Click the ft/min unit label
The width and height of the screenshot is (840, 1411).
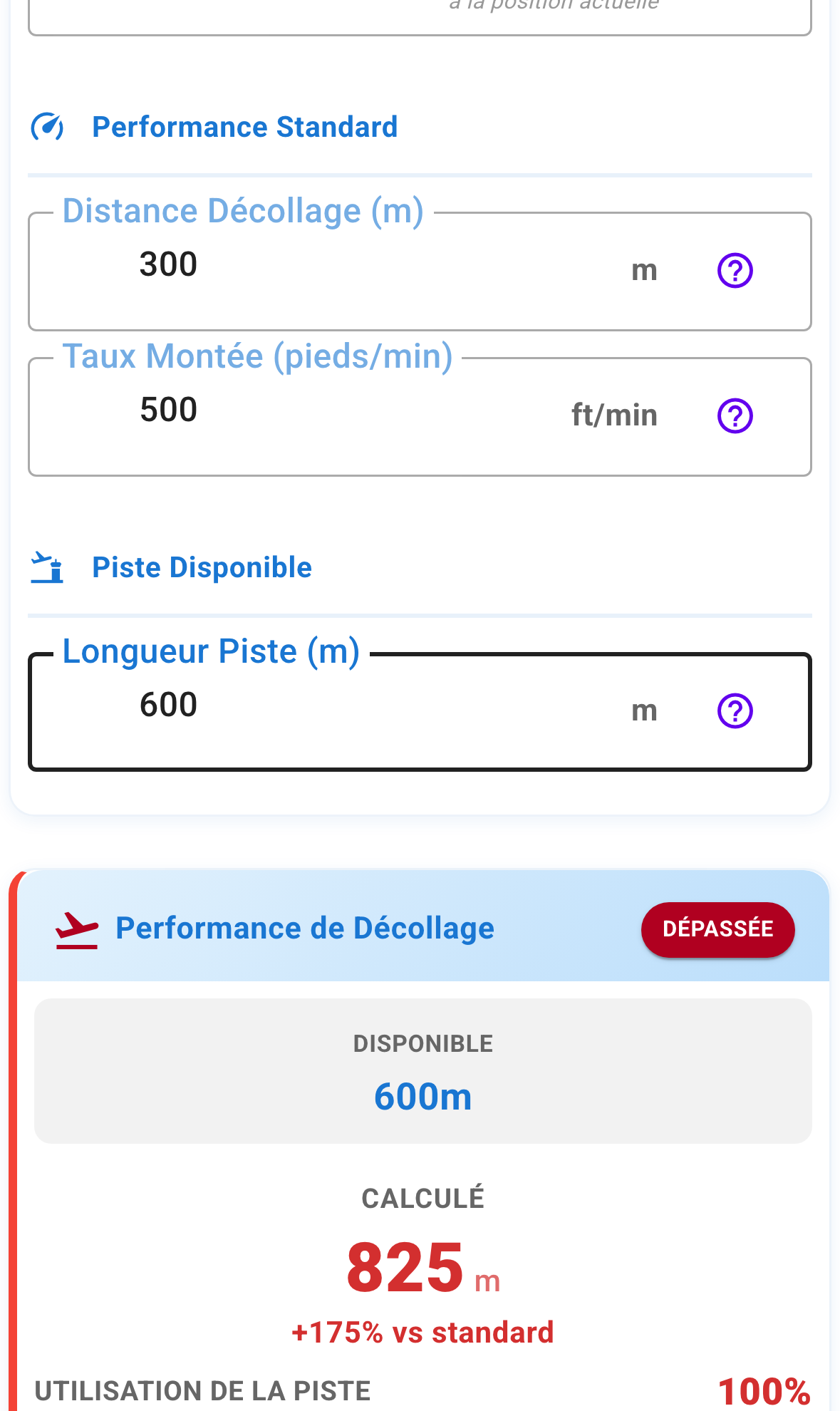pos(614,415)
